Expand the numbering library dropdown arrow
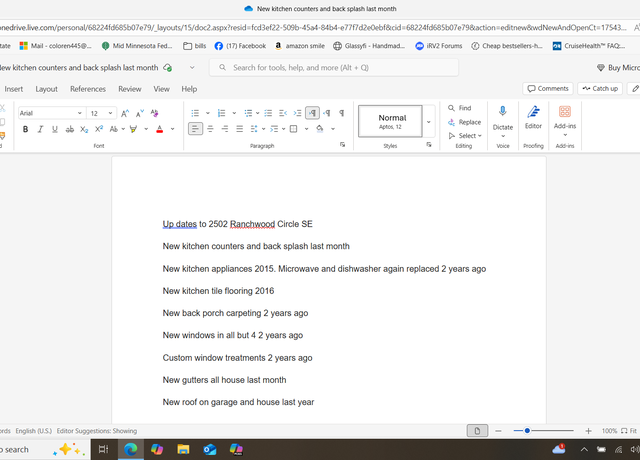This screenshot has width=640, height=460. 234,113
